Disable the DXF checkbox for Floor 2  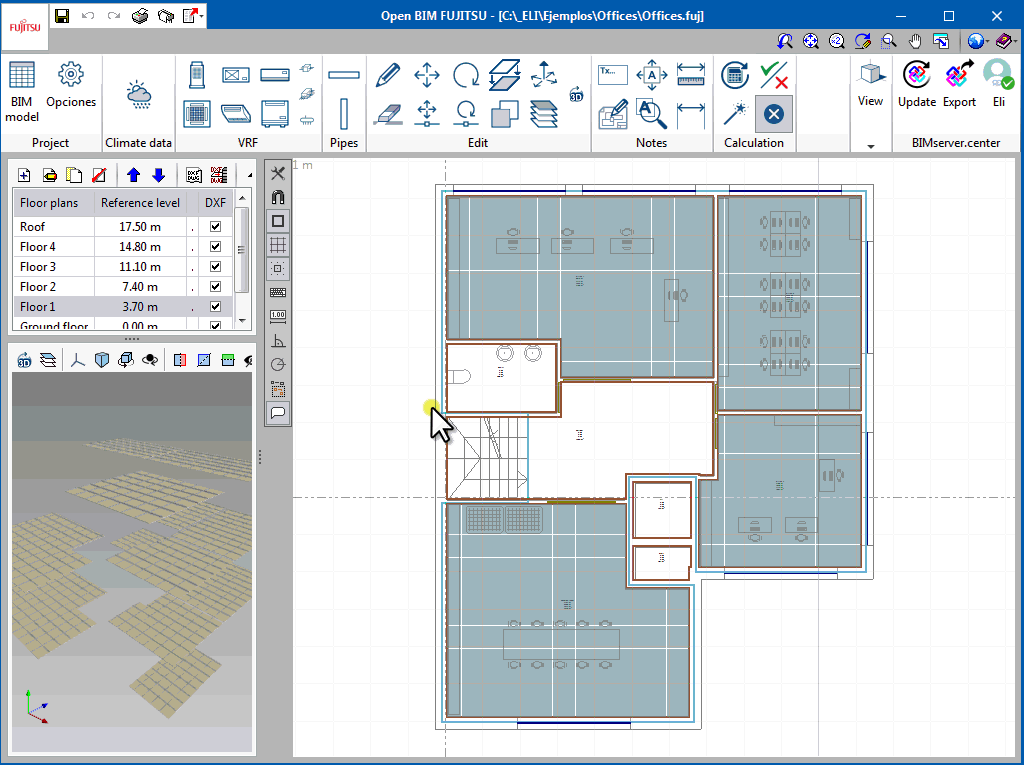tap(215, 287)
